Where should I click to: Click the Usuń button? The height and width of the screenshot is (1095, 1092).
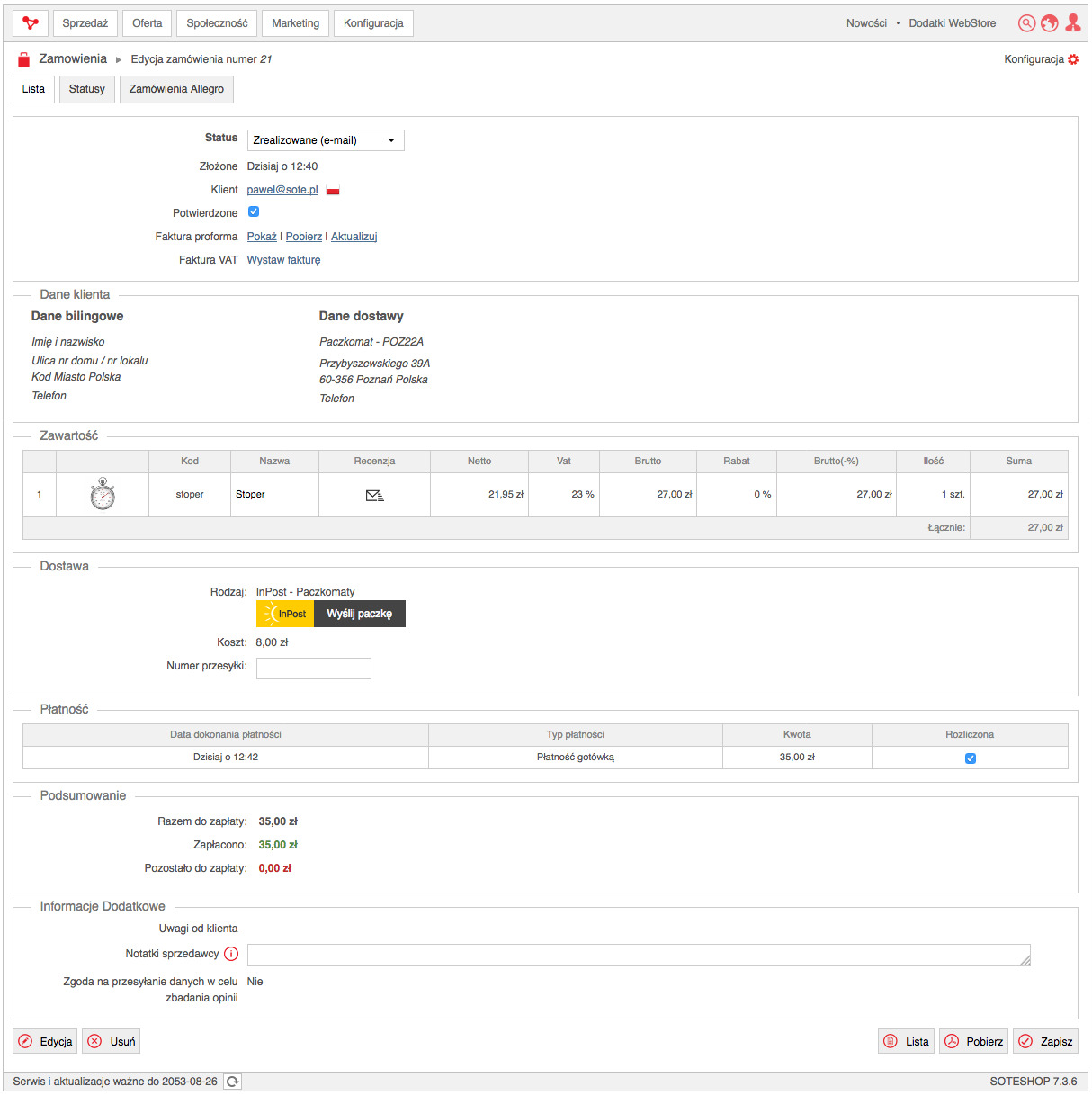tap(112, 1042)
